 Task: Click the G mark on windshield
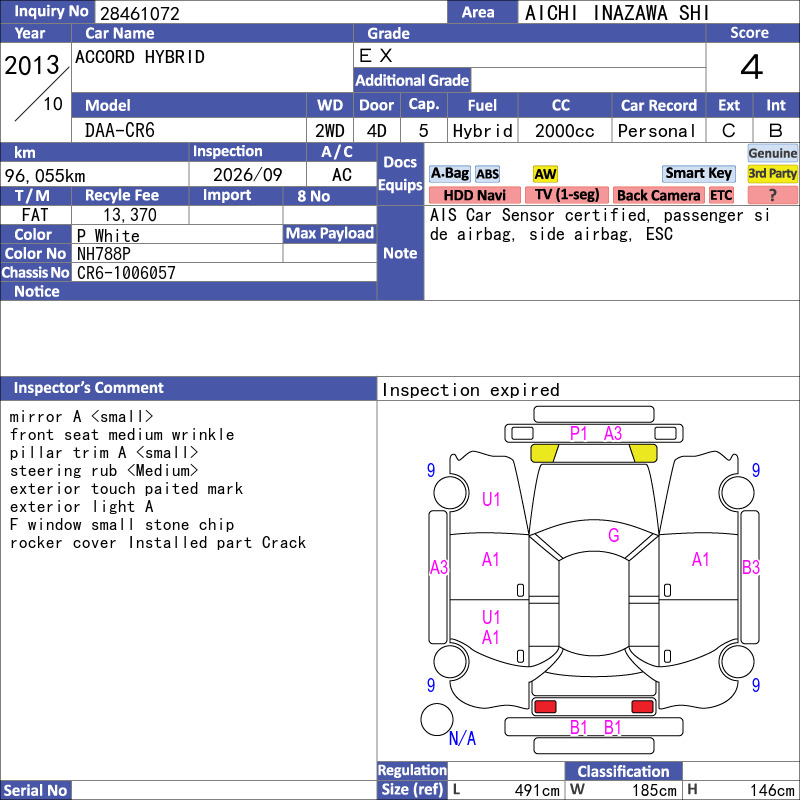(614, 535)
